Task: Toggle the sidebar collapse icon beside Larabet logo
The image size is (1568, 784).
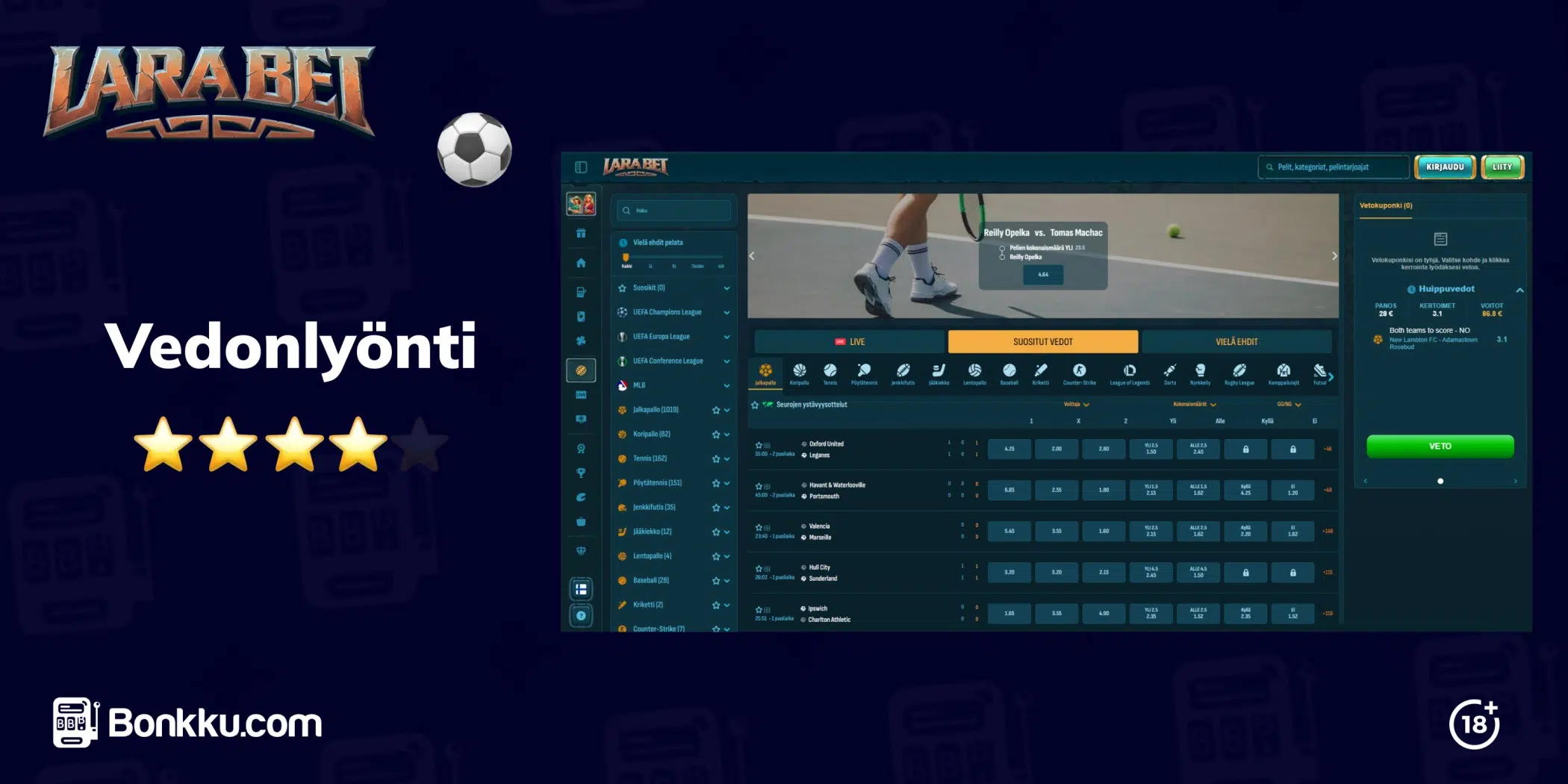Action: (x=581, y=167)
